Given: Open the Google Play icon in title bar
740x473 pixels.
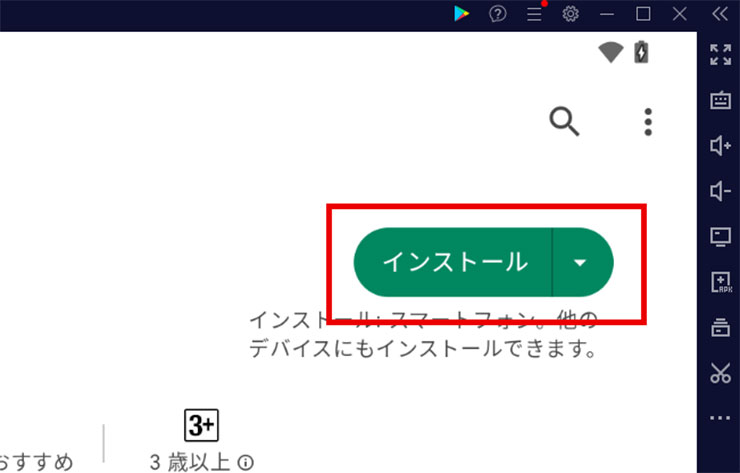Looking at the screenshot, I should [460, 14].
